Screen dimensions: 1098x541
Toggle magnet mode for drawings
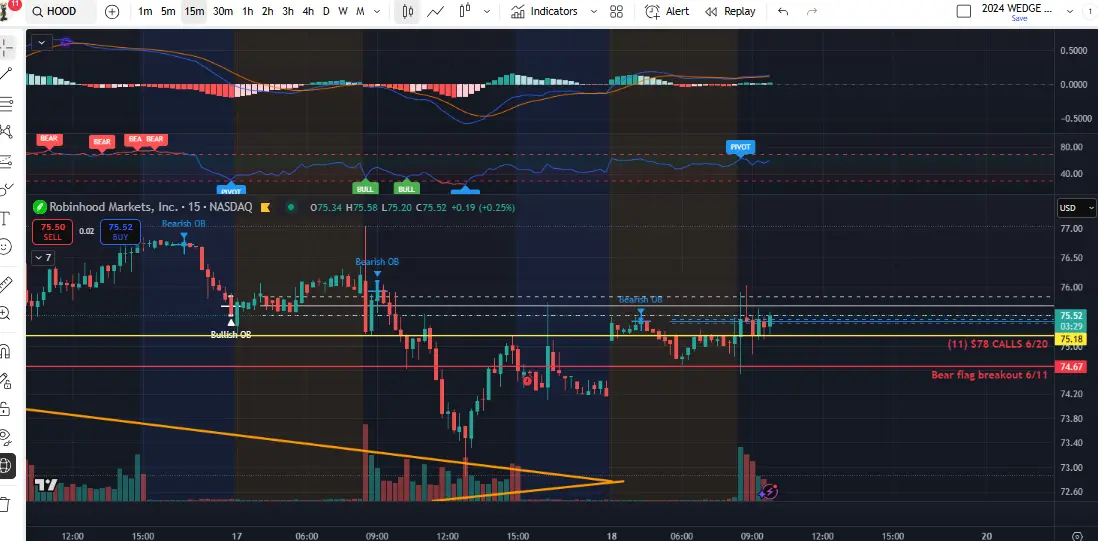(x=6, y=351)
